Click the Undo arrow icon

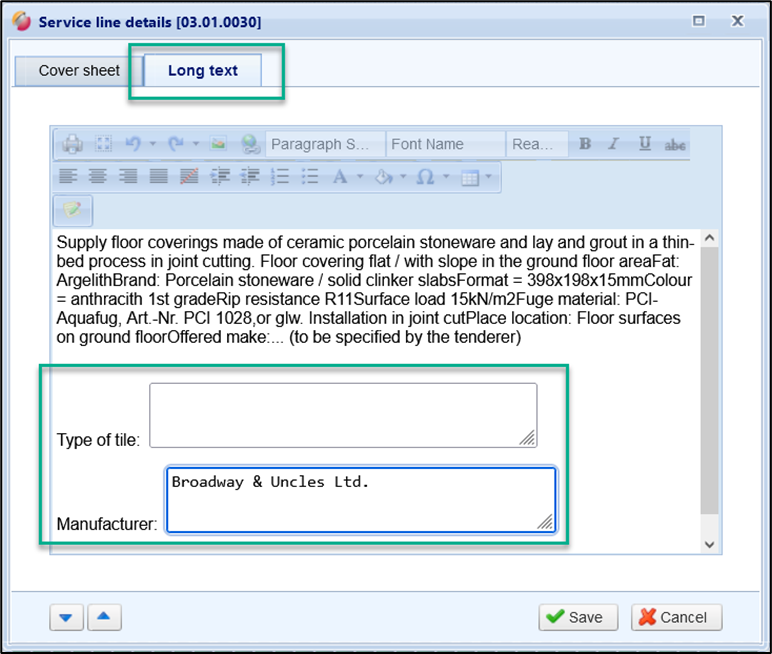133,144
